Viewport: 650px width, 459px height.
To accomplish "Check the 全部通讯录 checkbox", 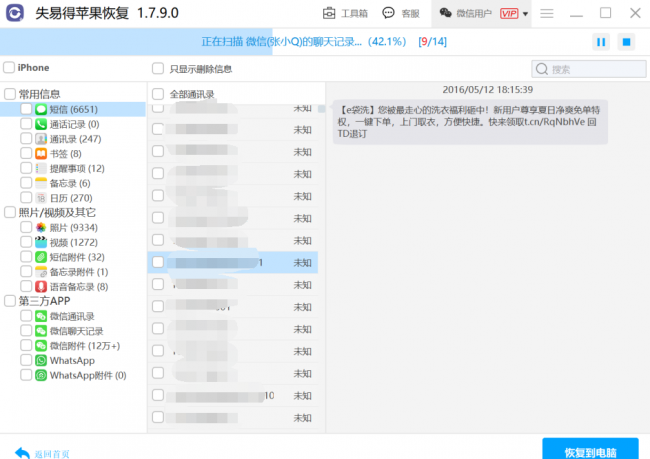I will (x=158, y=94).
